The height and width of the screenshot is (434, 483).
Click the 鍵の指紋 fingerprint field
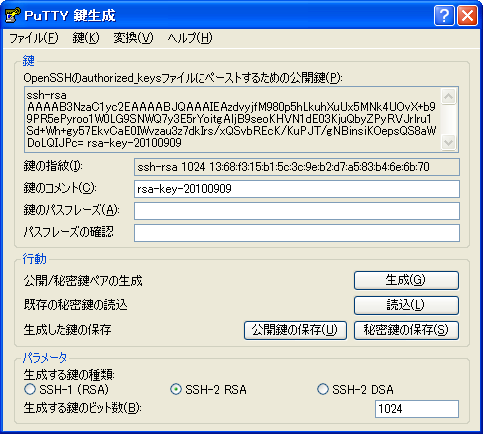(297, 167)
